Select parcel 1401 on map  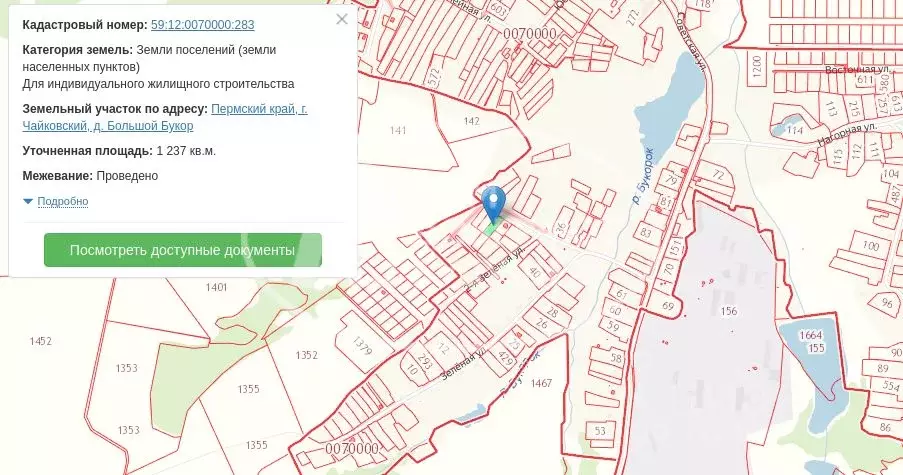click(217, 287)
